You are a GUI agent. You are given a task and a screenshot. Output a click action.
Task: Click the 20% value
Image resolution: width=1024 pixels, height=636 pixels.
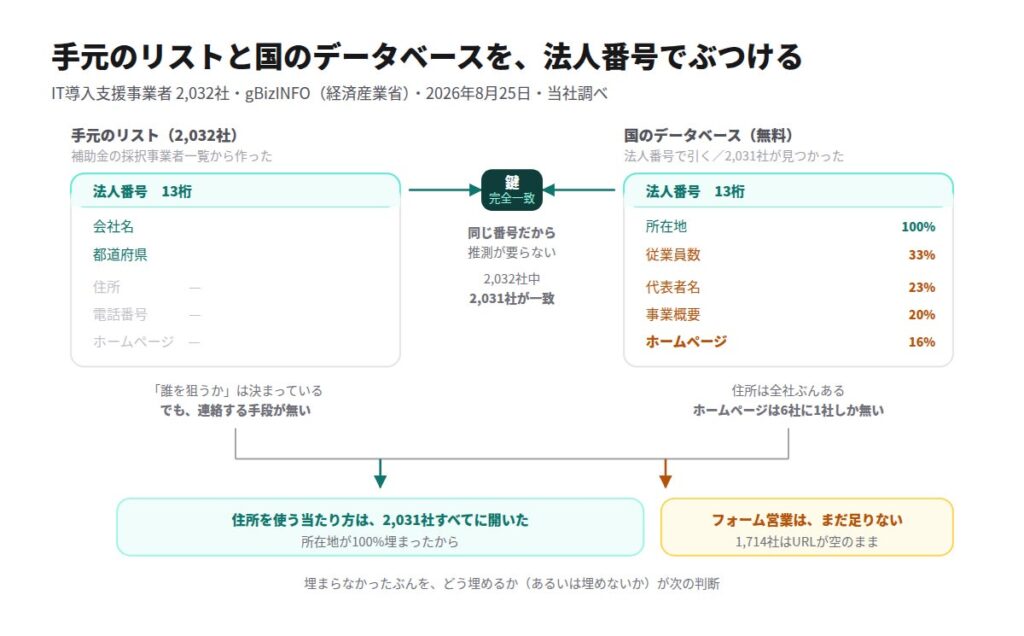click(921, 315)
